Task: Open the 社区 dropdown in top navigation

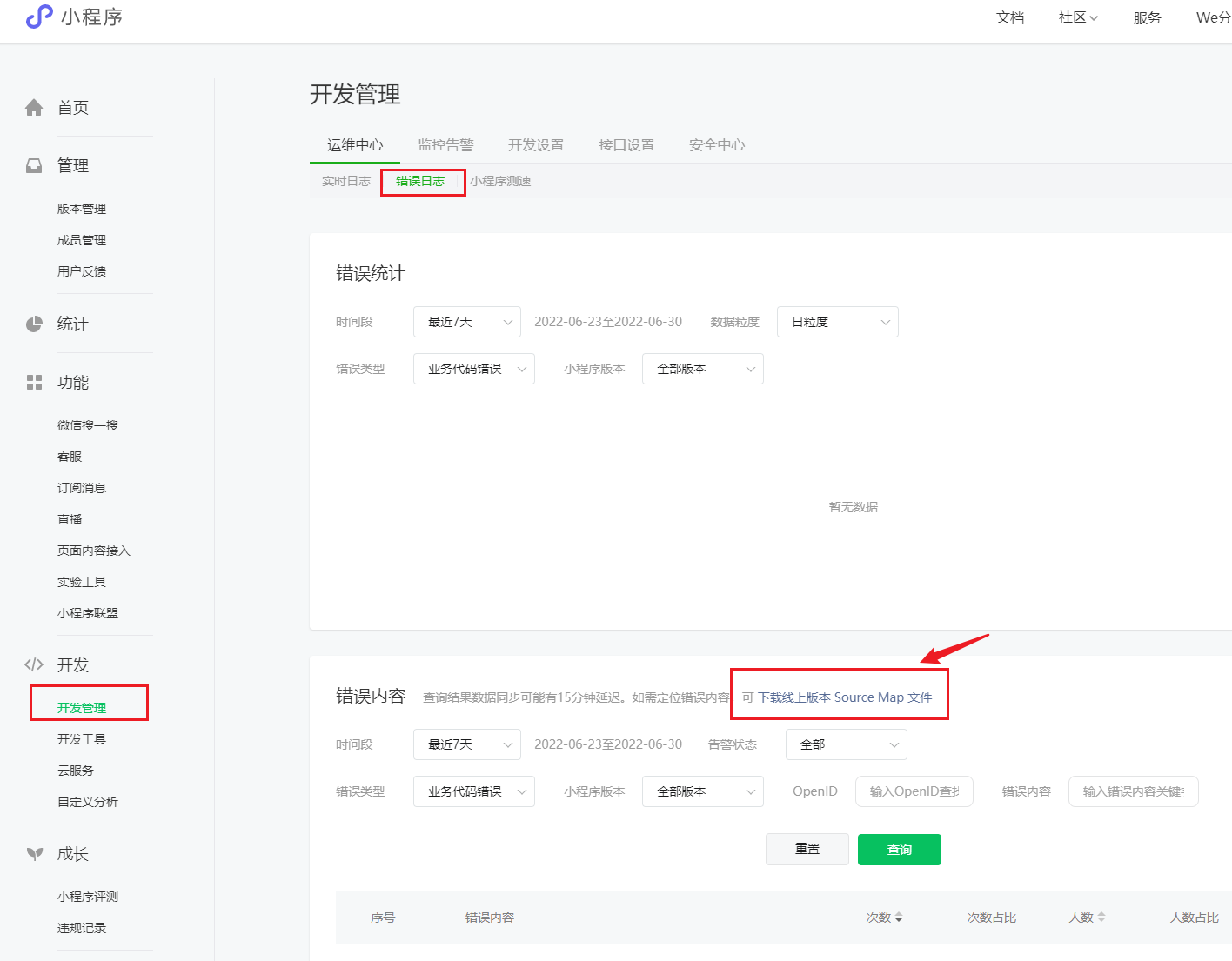Action: tap(1078, 17)
